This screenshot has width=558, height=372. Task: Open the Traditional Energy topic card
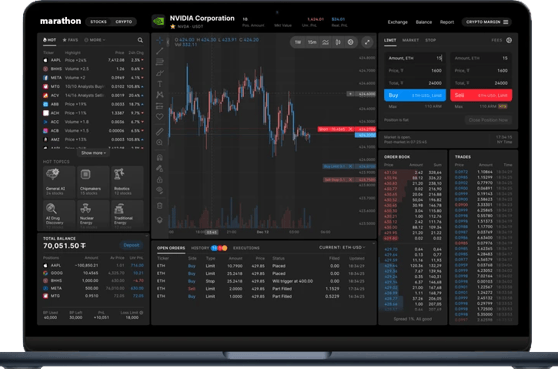click(x=127, y=214)
